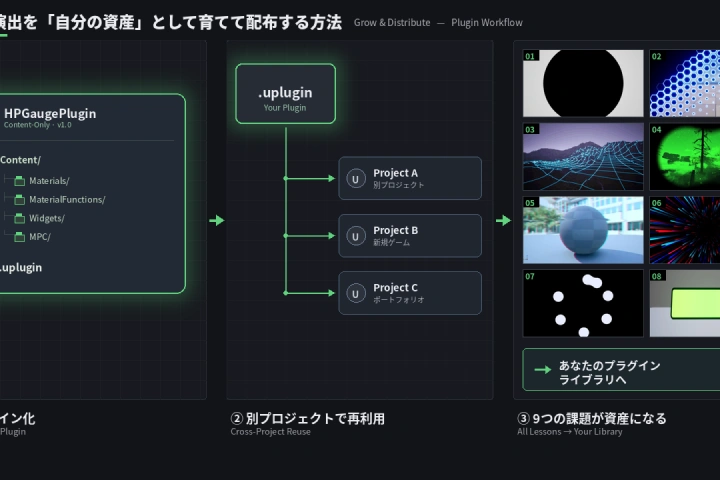Click the 別プロジェクト subtitle under Project A
Image resolution: width=720 pixels, height=480 pixels.
click(x=399, y=185)
